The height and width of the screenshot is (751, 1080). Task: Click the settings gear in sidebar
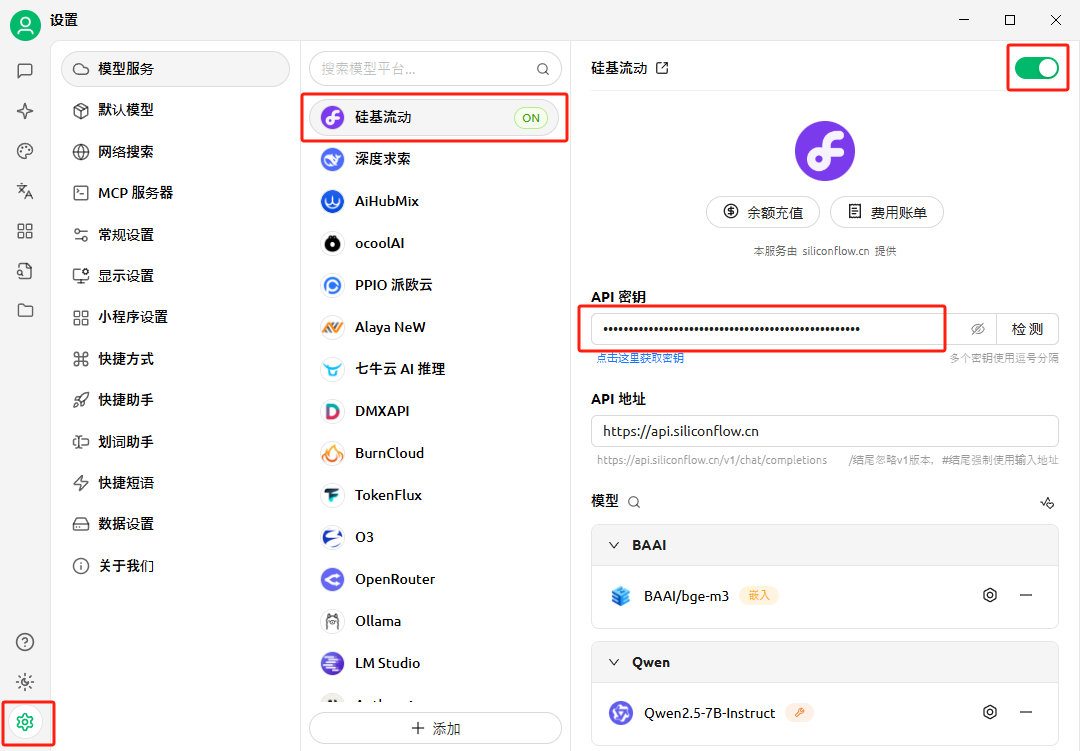pos(25,722)
